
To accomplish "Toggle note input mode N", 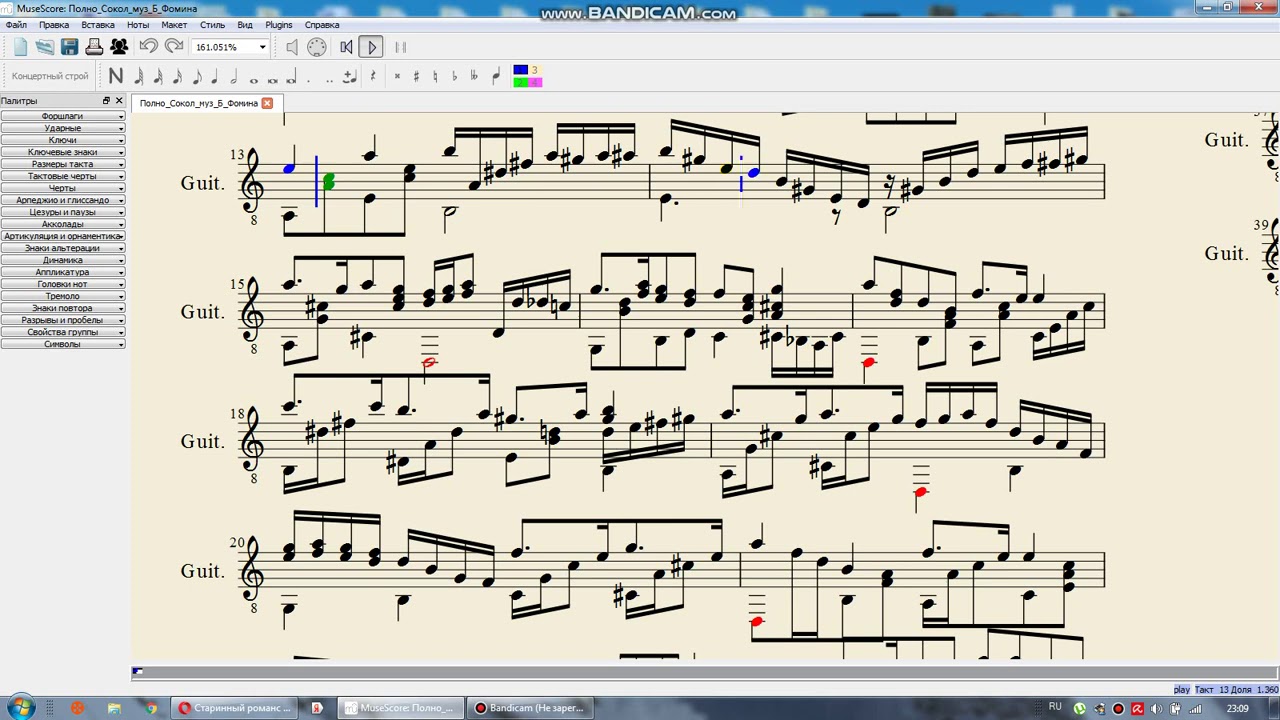I will coord(116,76).
